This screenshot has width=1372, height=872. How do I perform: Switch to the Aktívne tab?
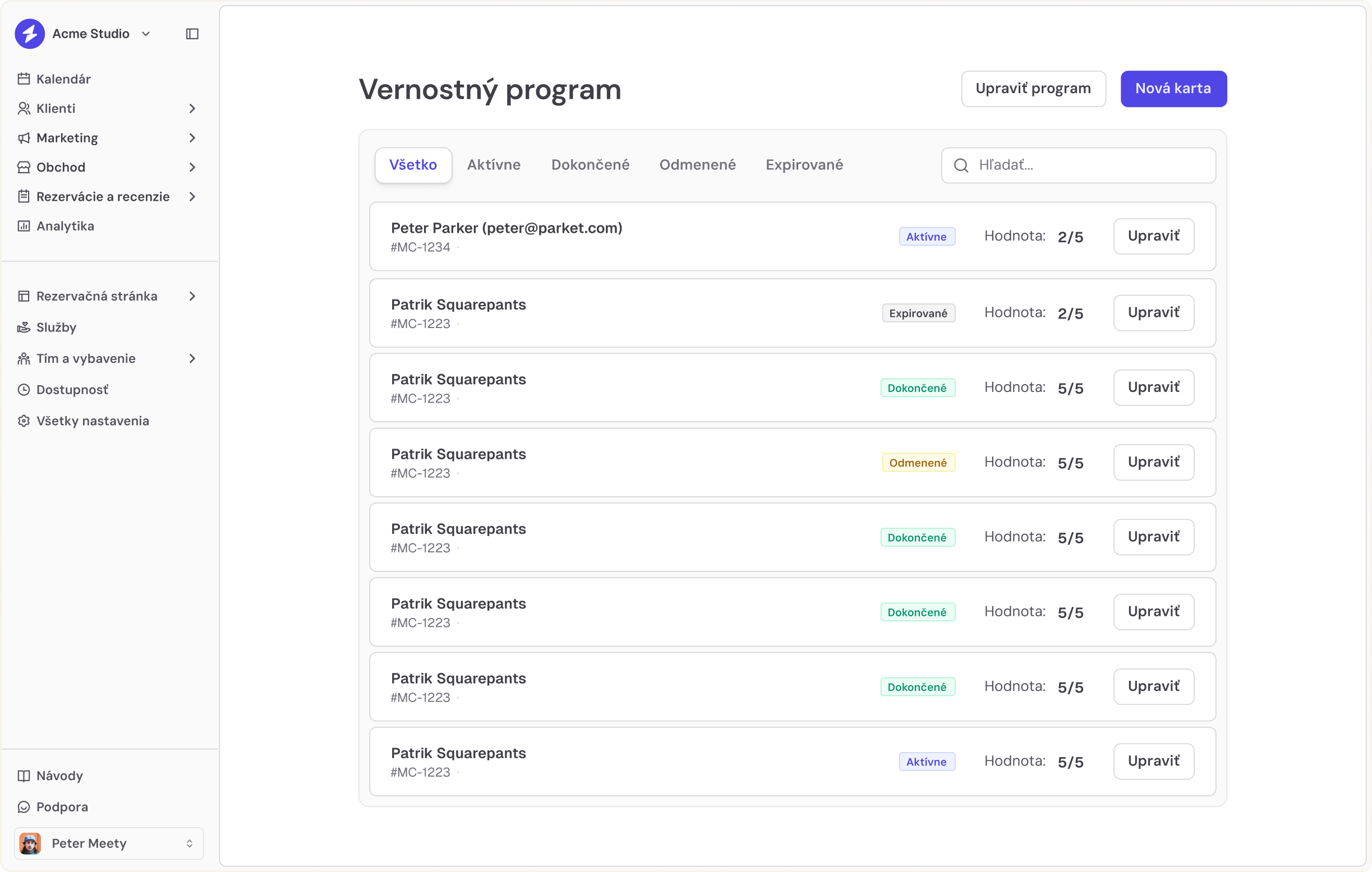(494, 165)
